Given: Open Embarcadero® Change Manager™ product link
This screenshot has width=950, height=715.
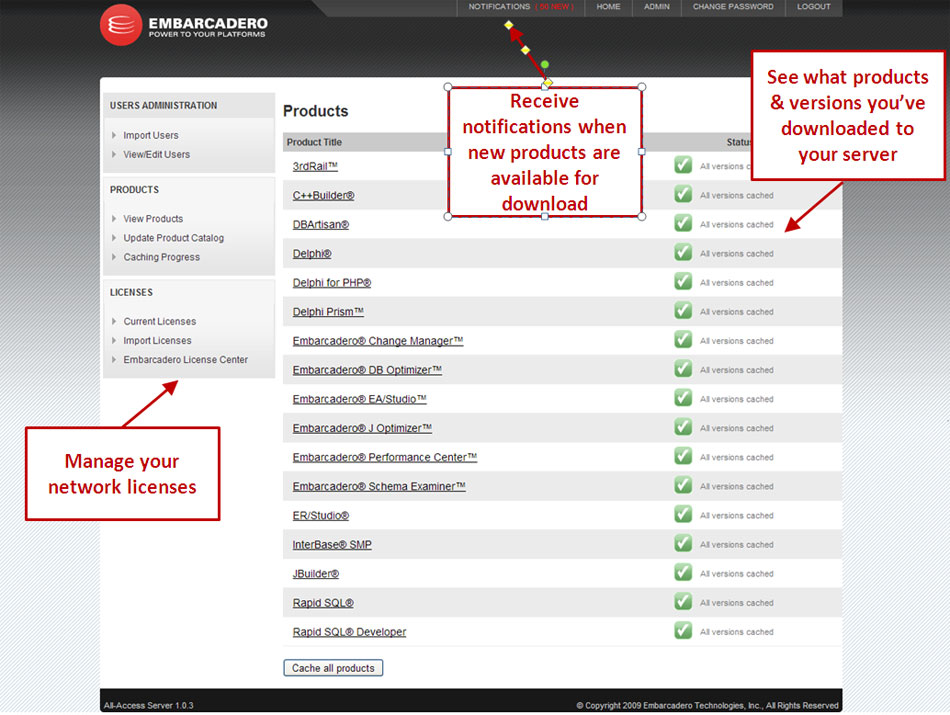Looking at the screenshot, I should (378, 341).
